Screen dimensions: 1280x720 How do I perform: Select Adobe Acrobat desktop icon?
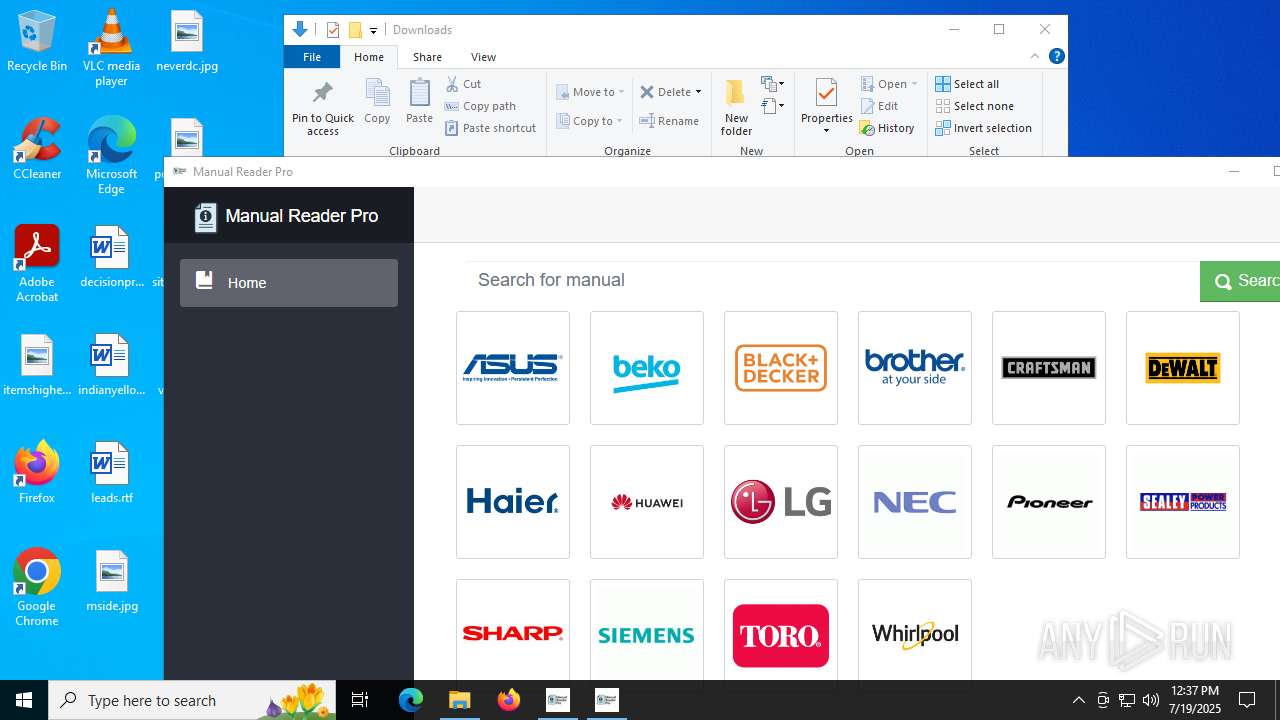coord(37,264)
